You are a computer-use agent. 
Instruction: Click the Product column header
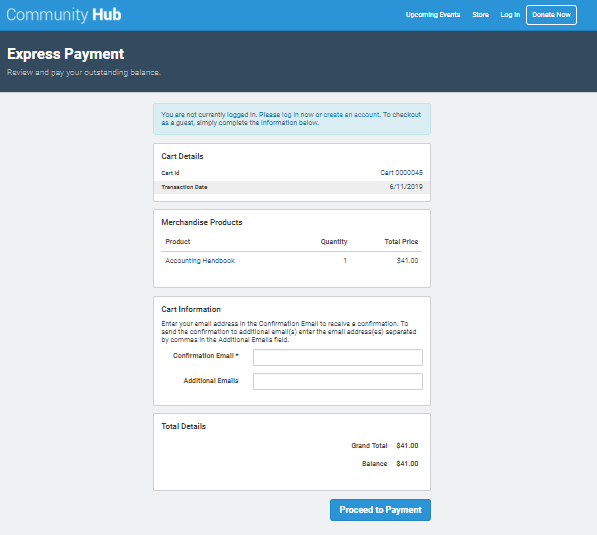tap(178, 242)
